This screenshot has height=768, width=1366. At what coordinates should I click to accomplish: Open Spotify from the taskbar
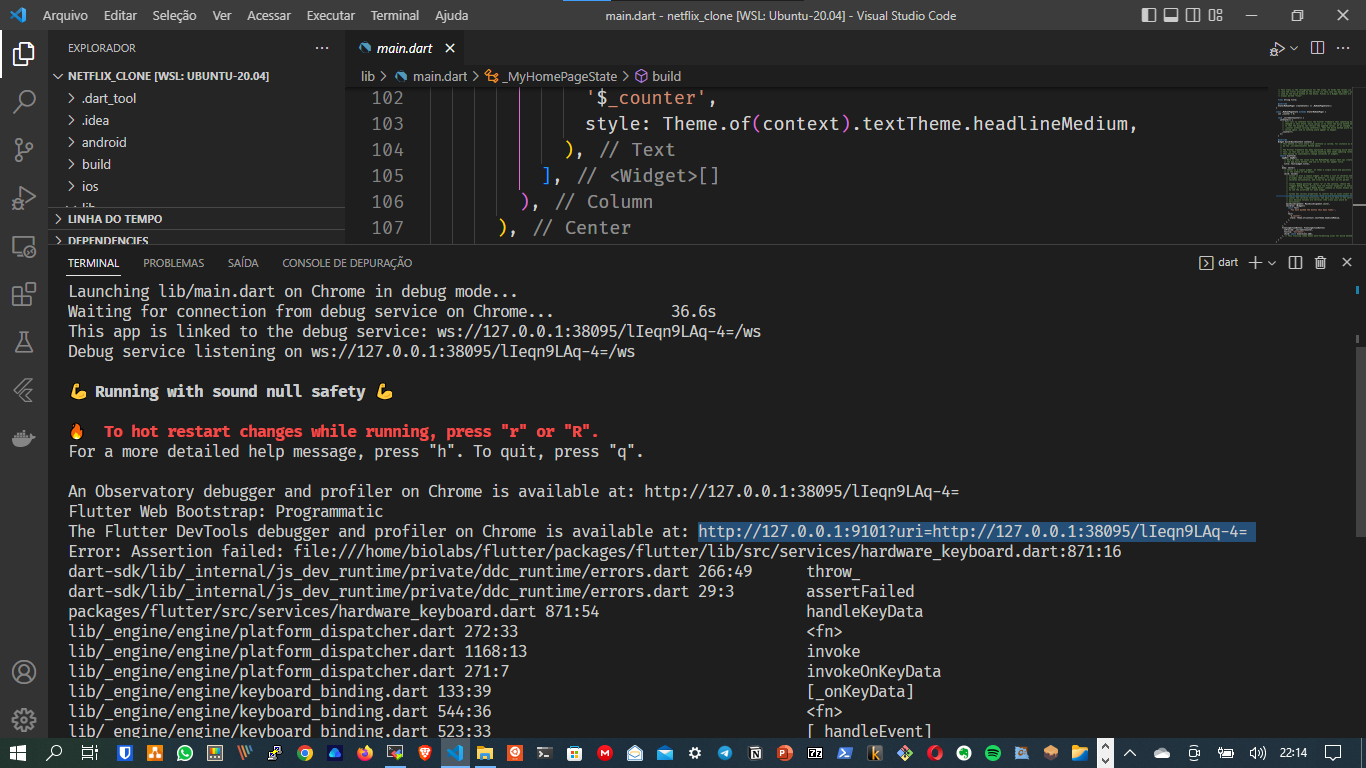click(993, 752)
